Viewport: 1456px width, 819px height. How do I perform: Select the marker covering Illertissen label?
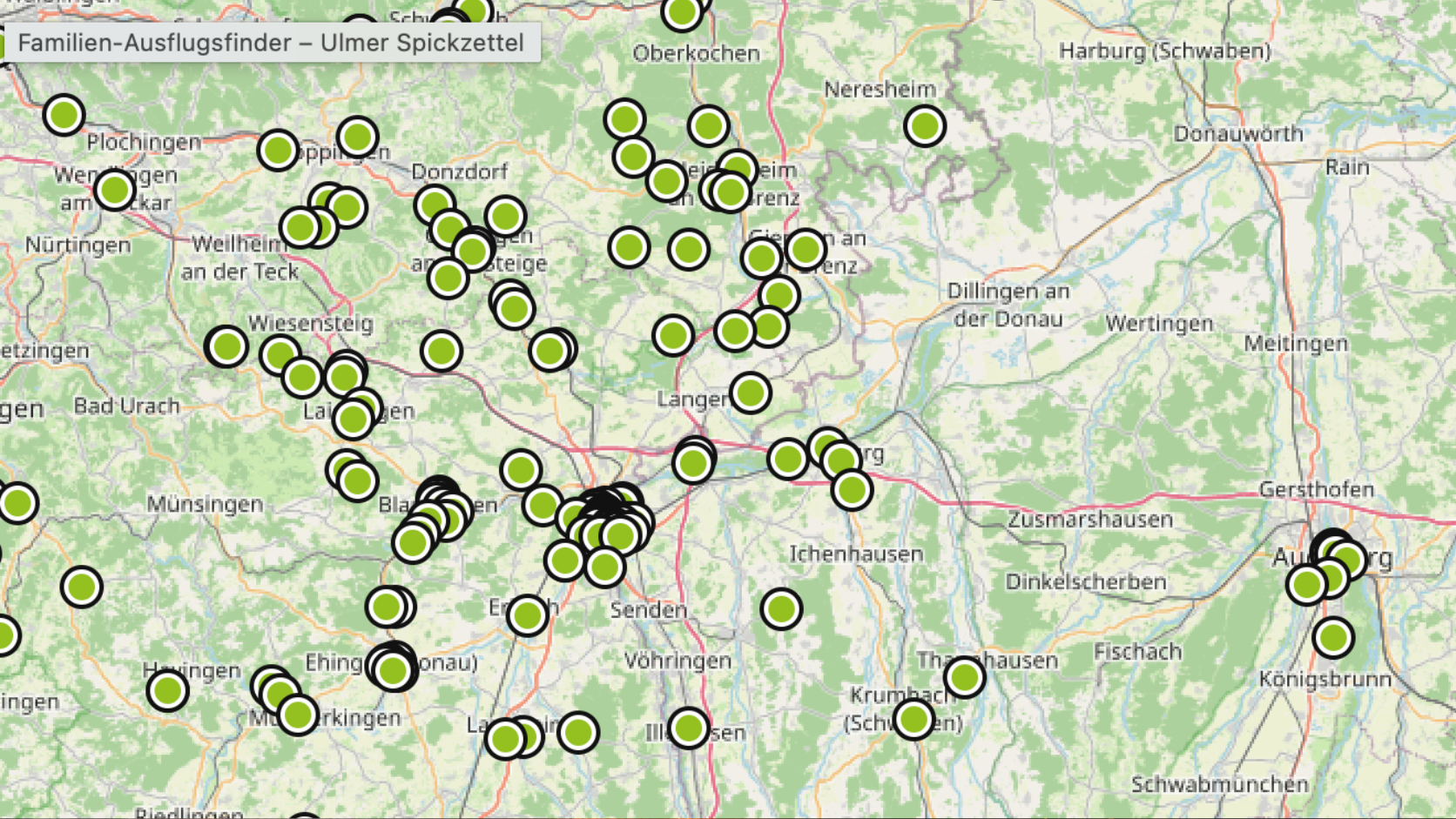tap(688, 728)
